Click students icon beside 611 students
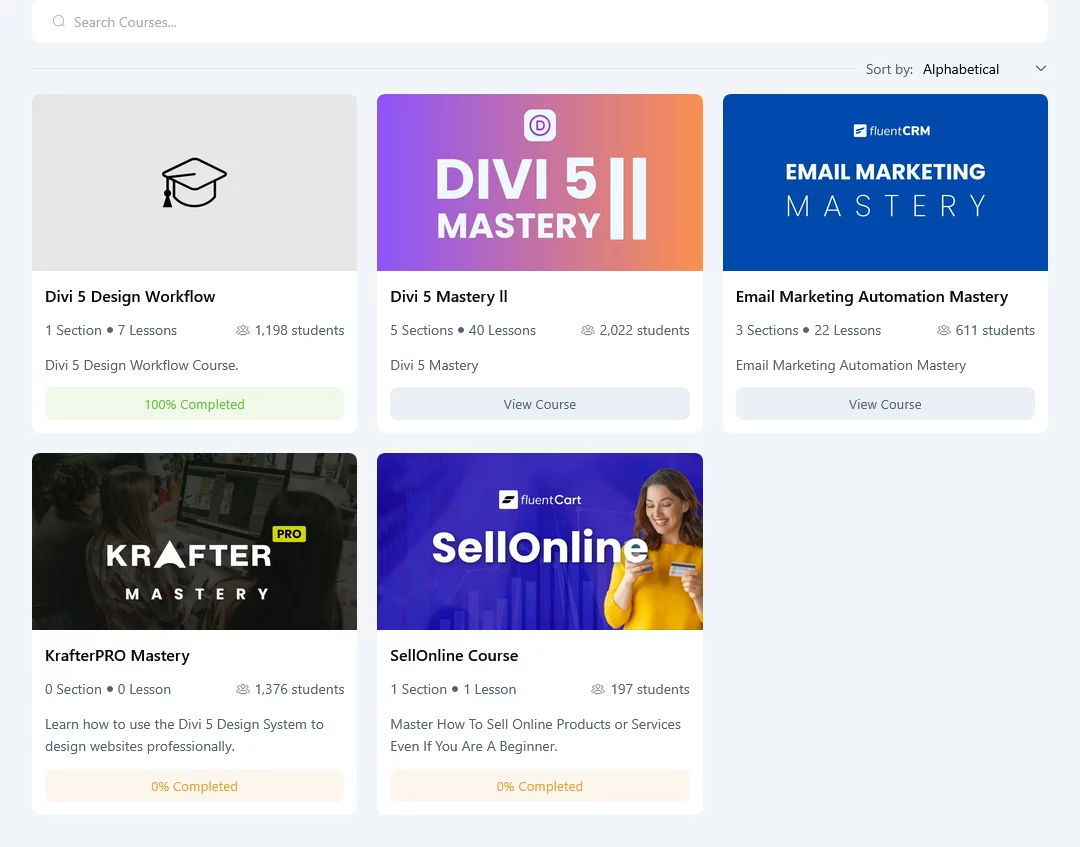 pos(944,331)
